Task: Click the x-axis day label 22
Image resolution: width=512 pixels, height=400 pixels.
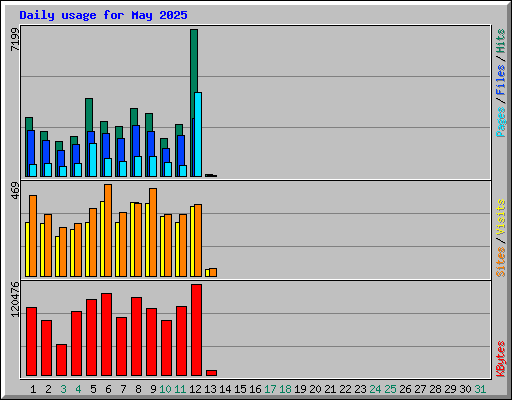Action: coord(345,389)
